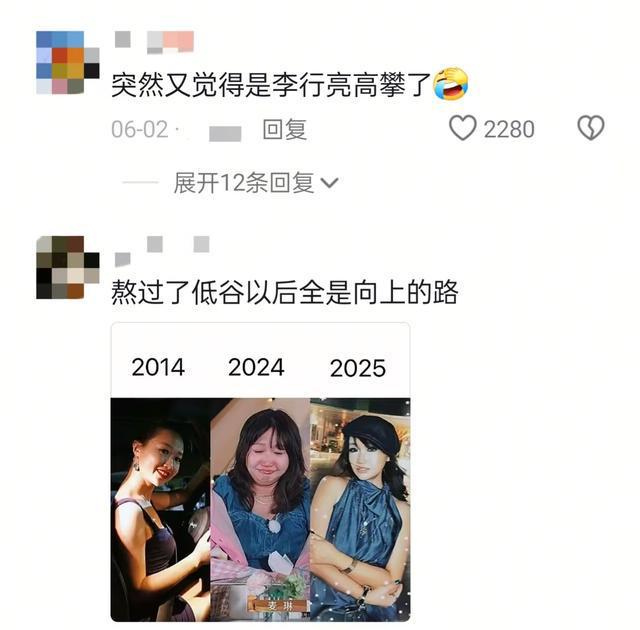Like the comment about 李行亮 with heart icon
Viewport: 640px width, 630px height.
pos(462,128)
